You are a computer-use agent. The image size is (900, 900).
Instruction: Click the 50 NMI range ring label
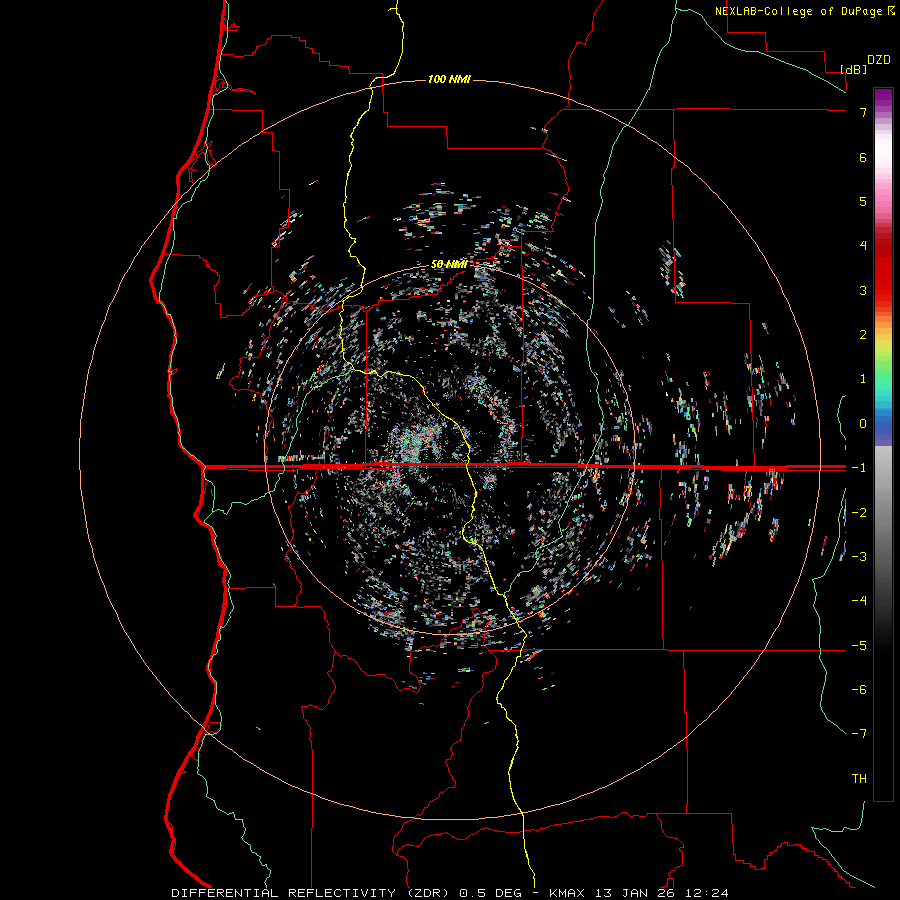coord(449,265)
